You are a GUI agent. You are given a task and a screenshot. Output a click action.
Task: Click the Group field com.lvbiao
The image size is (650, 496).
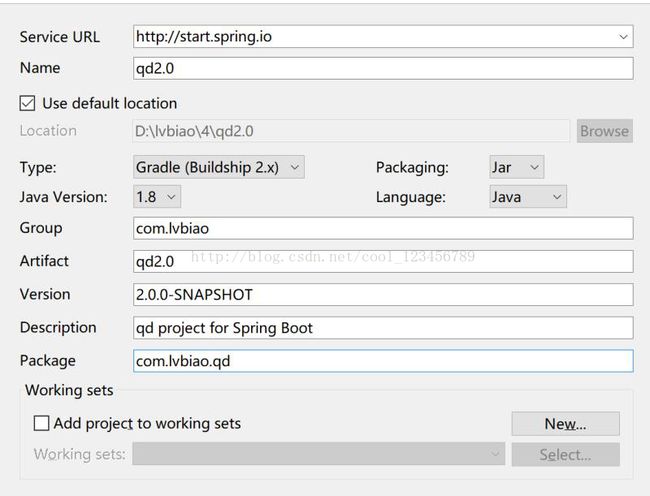(383, 228)
